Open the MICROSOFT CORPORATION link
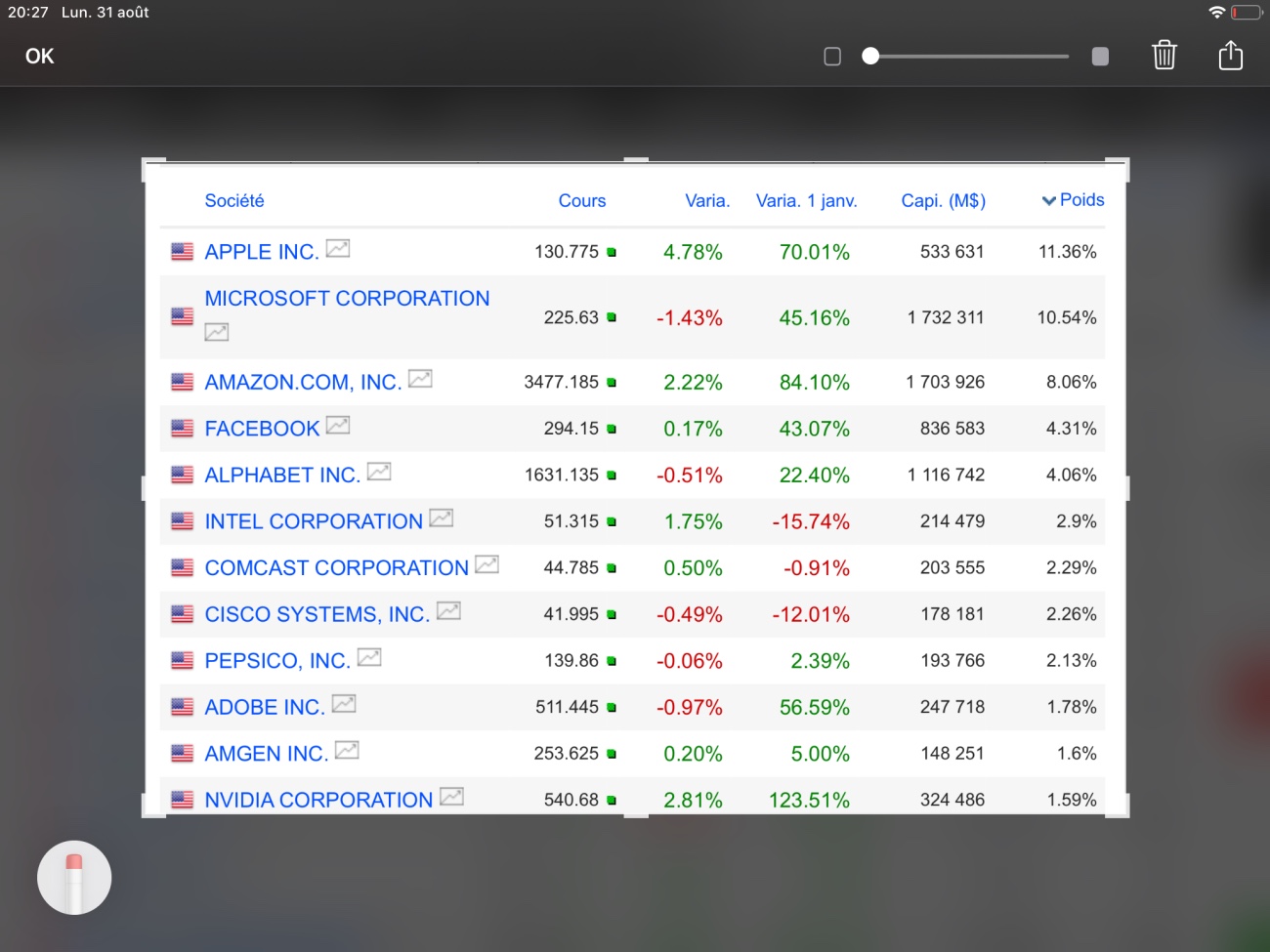 pos(347,299)
